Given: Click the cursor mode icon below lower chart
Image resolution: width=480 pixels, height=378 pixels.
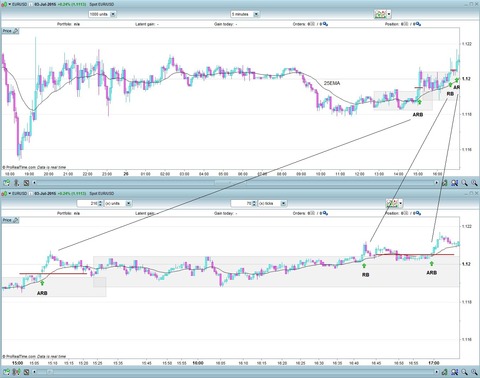Looking at the screenshot, I should pos(16,372).
